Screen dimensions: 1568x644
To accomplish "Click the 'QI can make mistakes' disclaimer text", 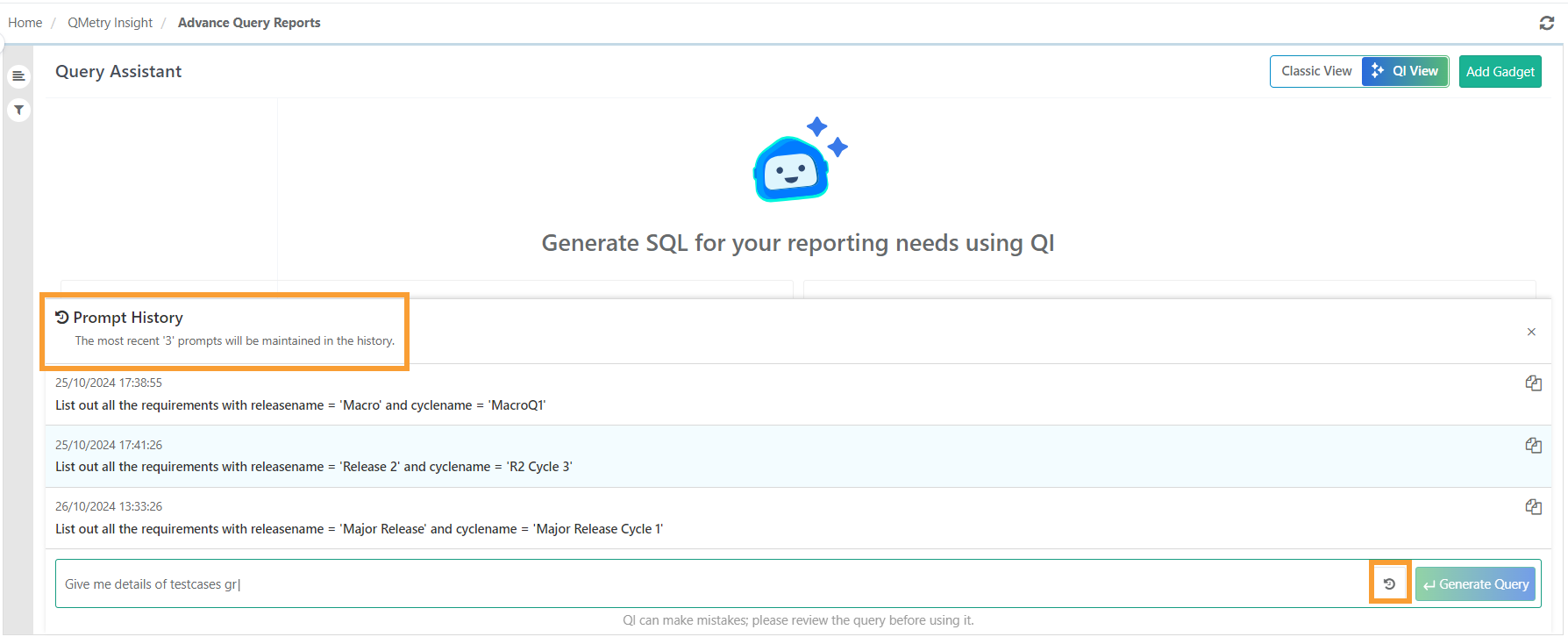I will coord(798,620).
